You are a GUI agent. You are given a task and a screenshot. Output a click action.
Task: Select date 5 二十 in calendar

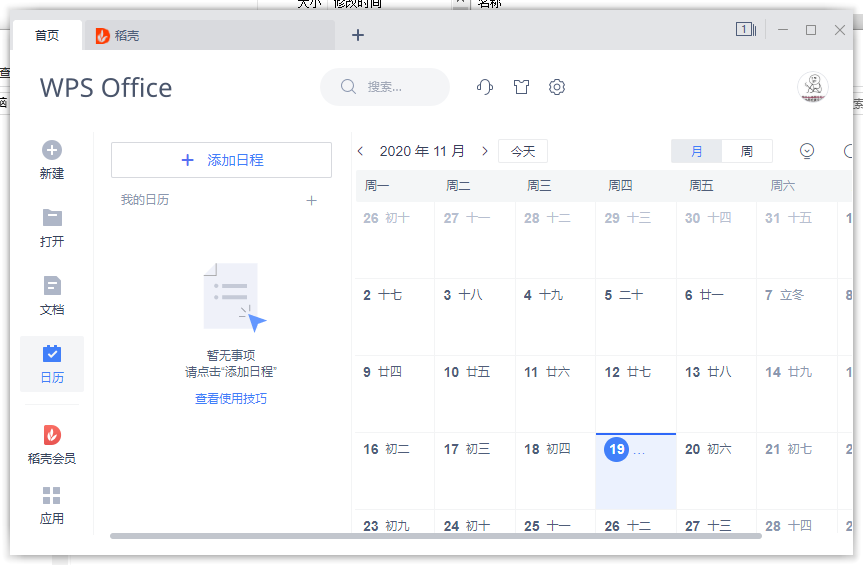tap(636, 317)
